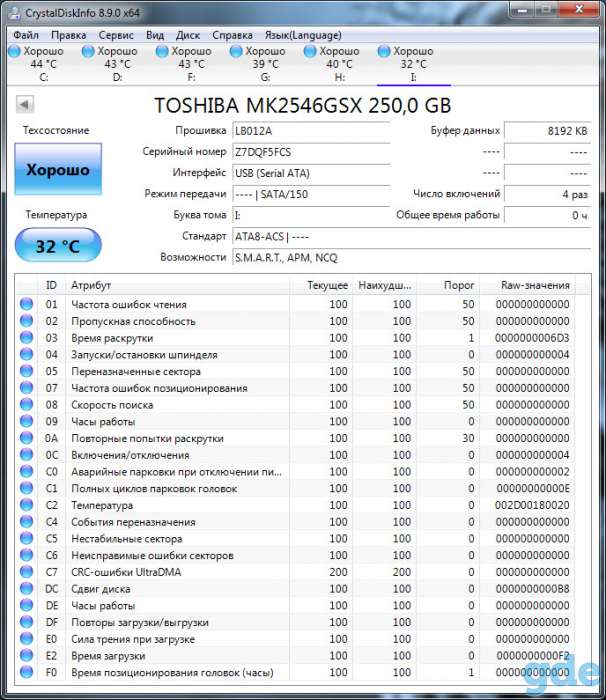Click the Число включений value 4 раз
The height and width of the screenshot is (700, 606).
tap(547, 194)
